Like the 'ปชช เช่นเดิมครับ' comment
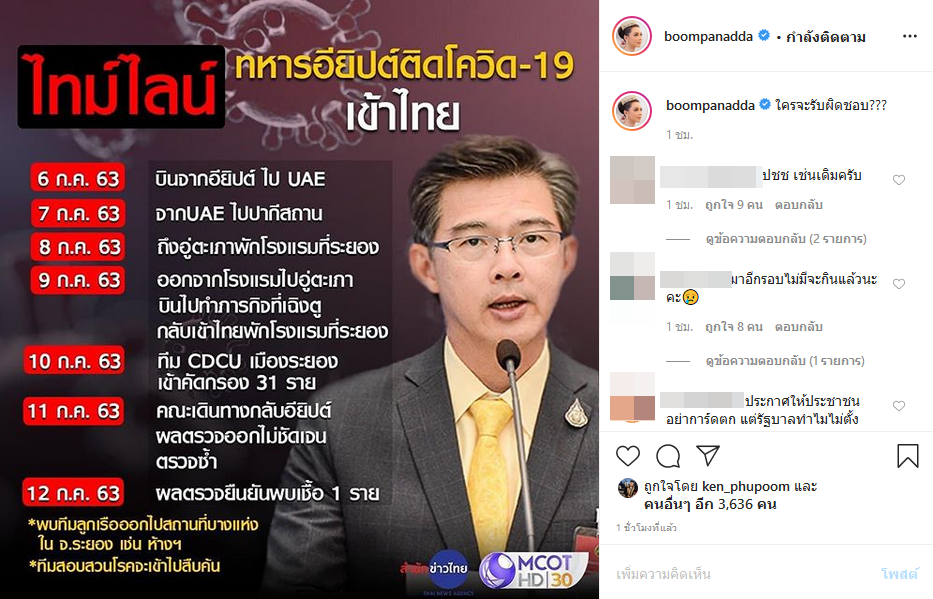The width and height of the screenshot is (933, 599). (899, 180)
